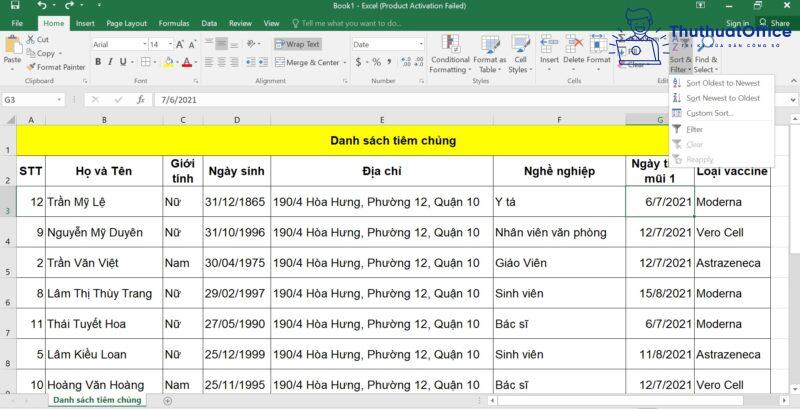Viewport: 800px width, 409px height.
Task: Apply middle vertical alignment
Action: point(221,44)
